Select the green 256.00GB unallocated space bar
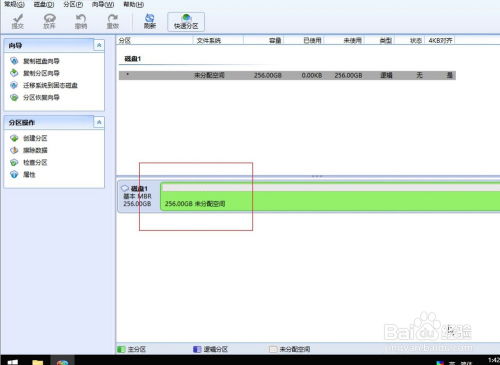This screenshot has width=500, height=365. pos(330,197)
